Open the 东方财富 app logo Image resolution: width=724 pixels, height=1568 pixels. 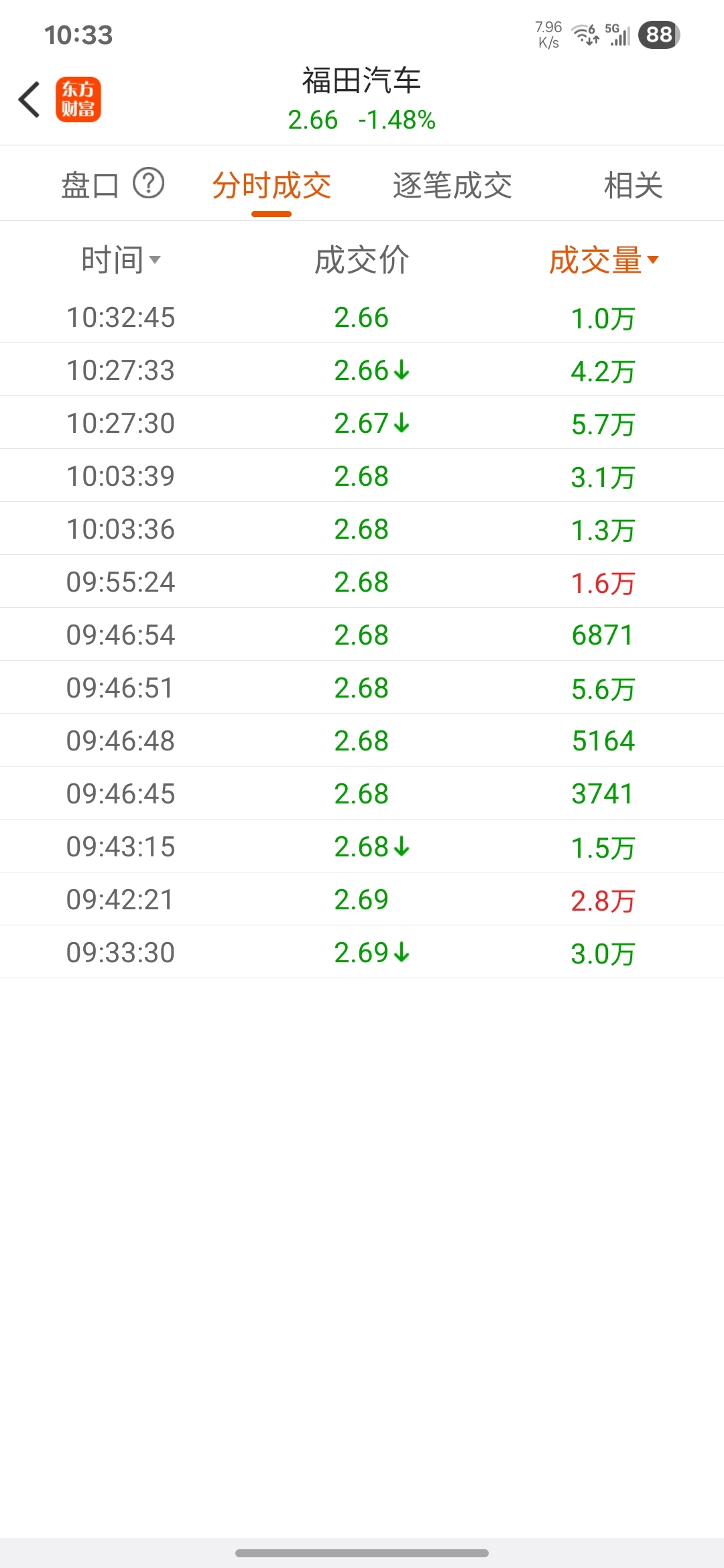[x=78, y=99]
